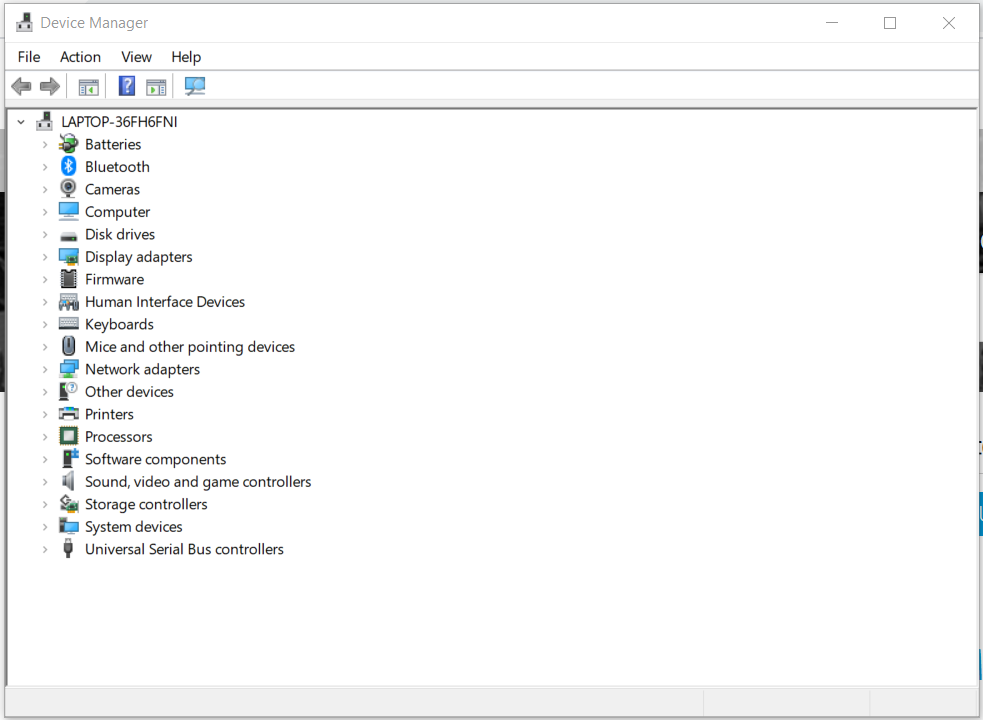Expand Universal Serial Bus controllers

coord(46,549)
